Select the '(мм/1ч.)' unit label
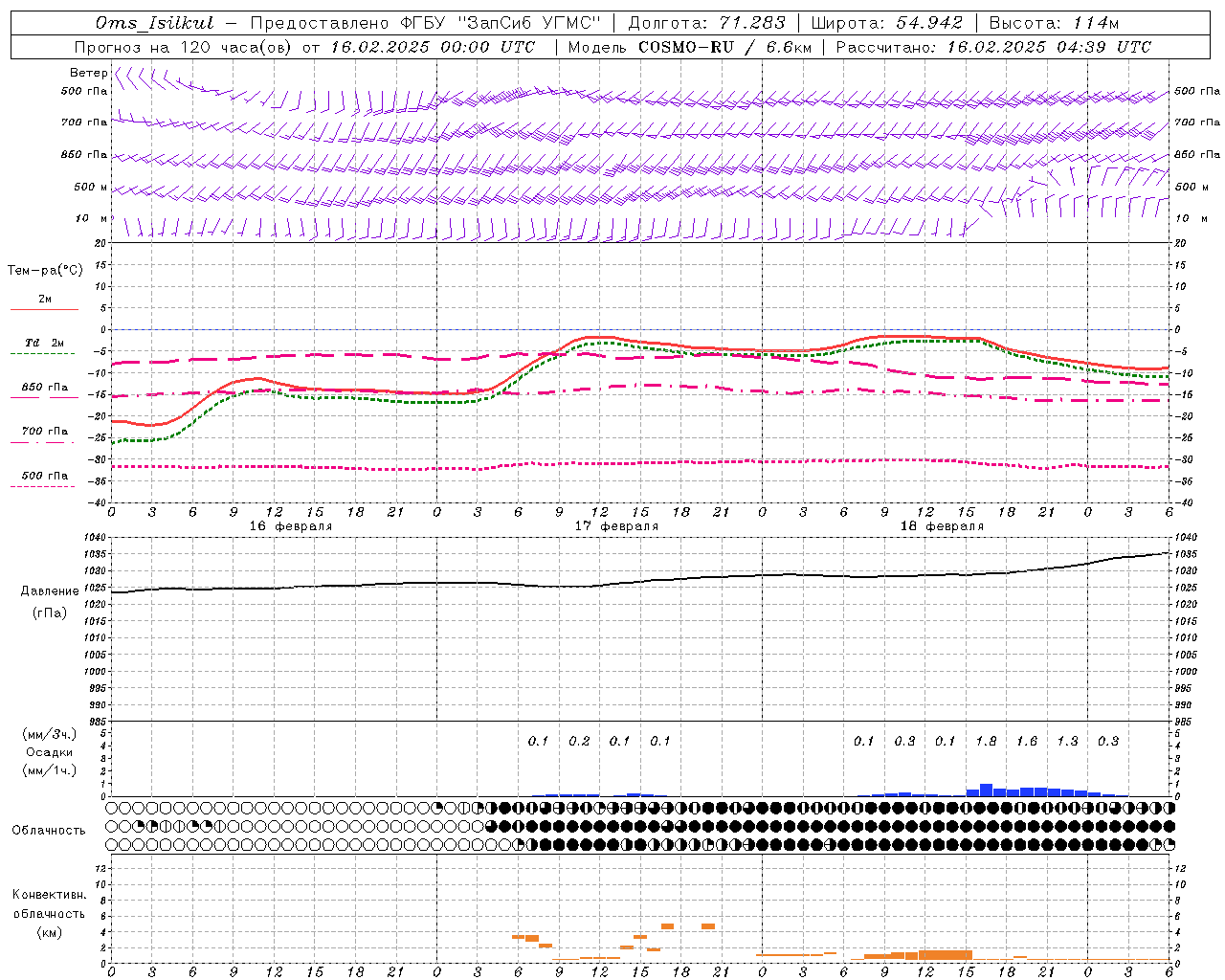 tap(49, 770)
